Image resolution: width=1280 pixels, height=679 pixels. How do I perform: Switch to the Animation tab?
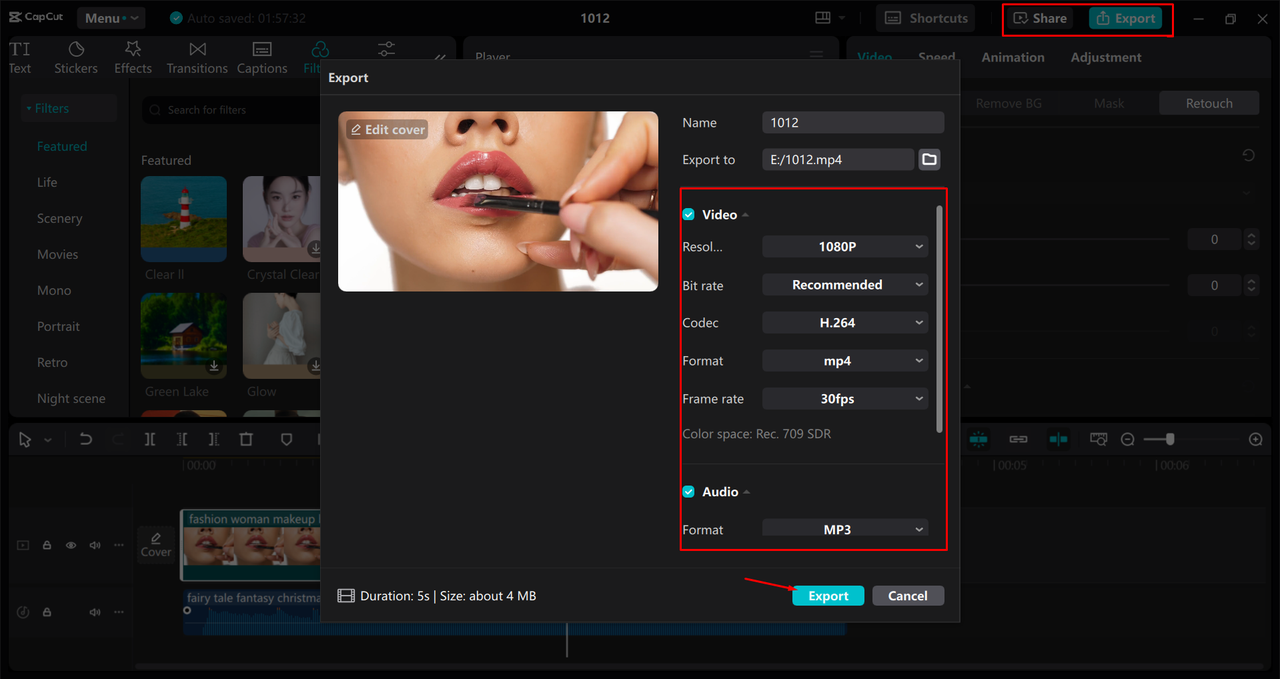[x=1013, y=57]
